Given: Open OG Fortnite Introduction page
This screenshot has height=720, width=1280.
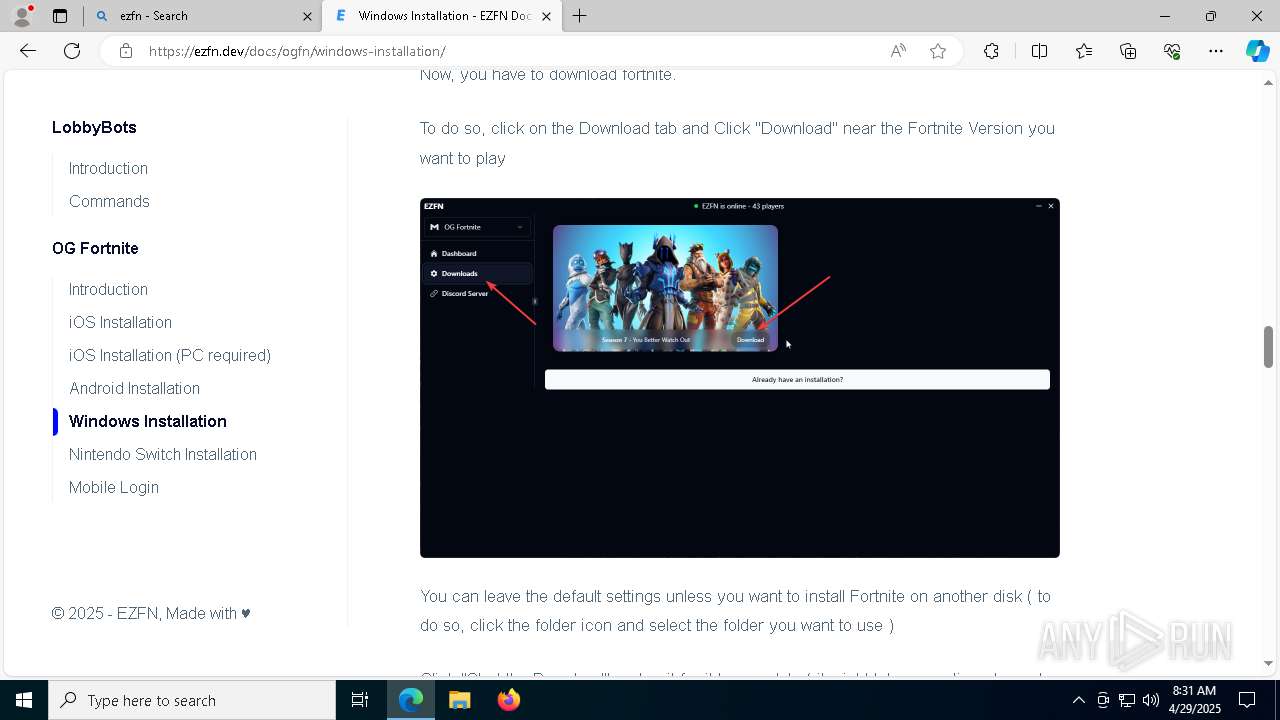Looking at the screenshot, I should coord(108,289).
